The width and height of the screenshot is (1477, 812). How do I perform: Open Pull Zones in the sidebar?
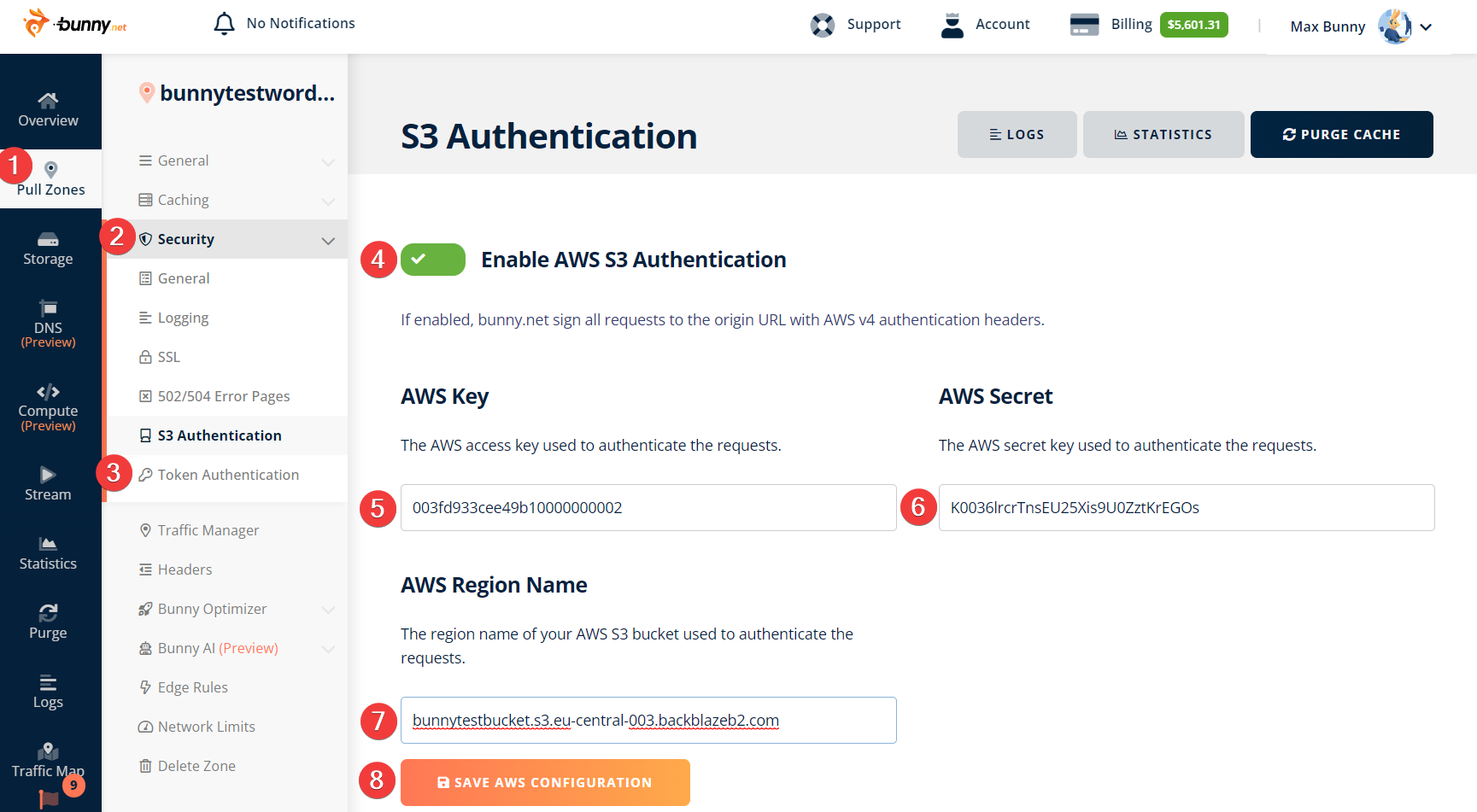click(50, 179)
